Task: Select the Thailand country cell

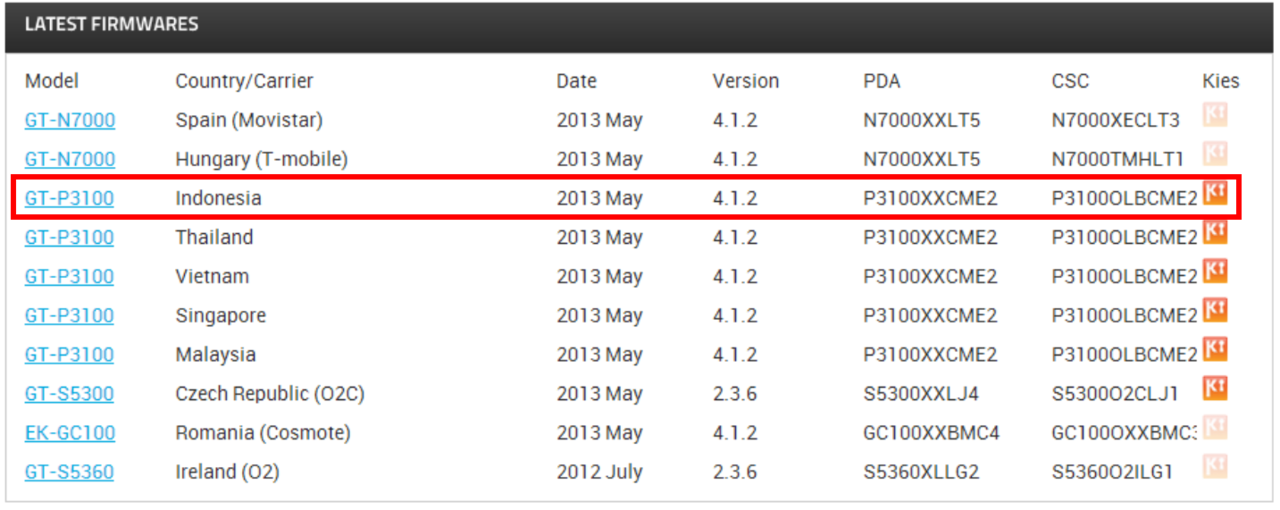Action: (x=214, y=237)
